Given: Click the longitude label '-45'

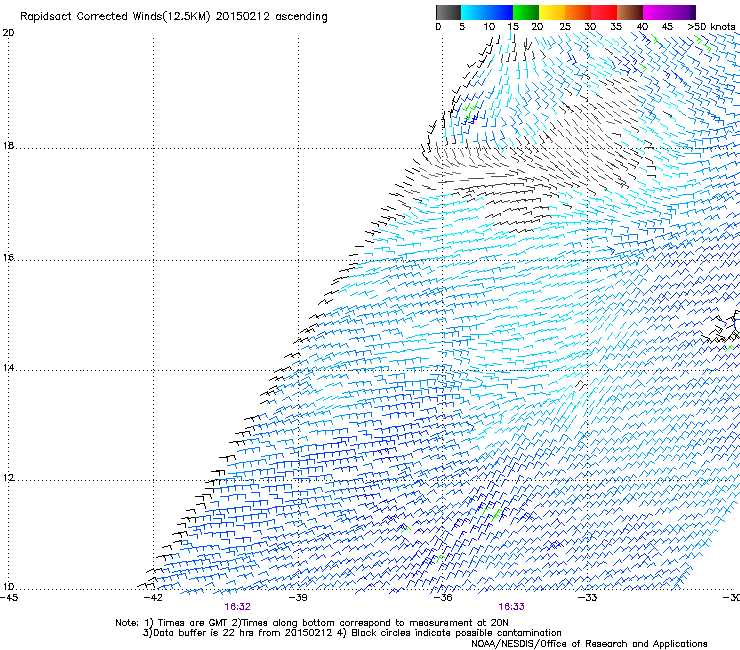Looking at the screenshot, I should pos(9,598).
